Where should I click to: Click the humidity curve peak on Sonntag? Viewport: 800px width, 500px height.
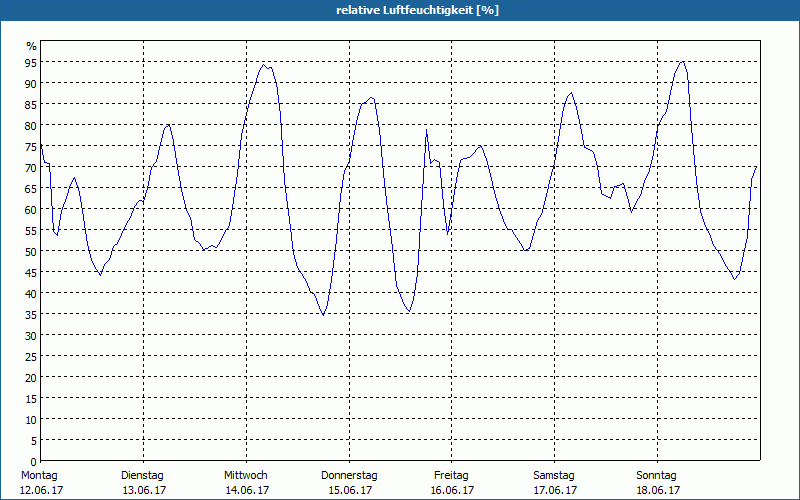coord(682,62)
